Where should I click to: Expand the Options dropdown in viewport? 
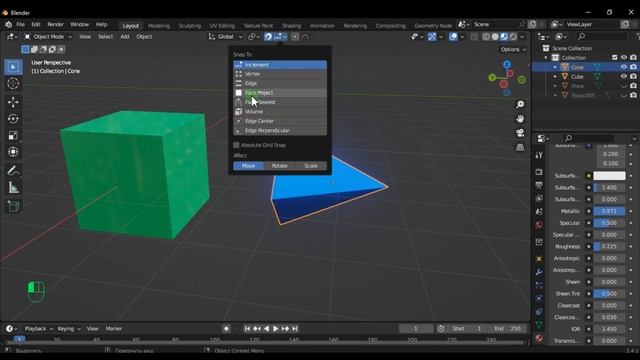[x=513, y=49]
